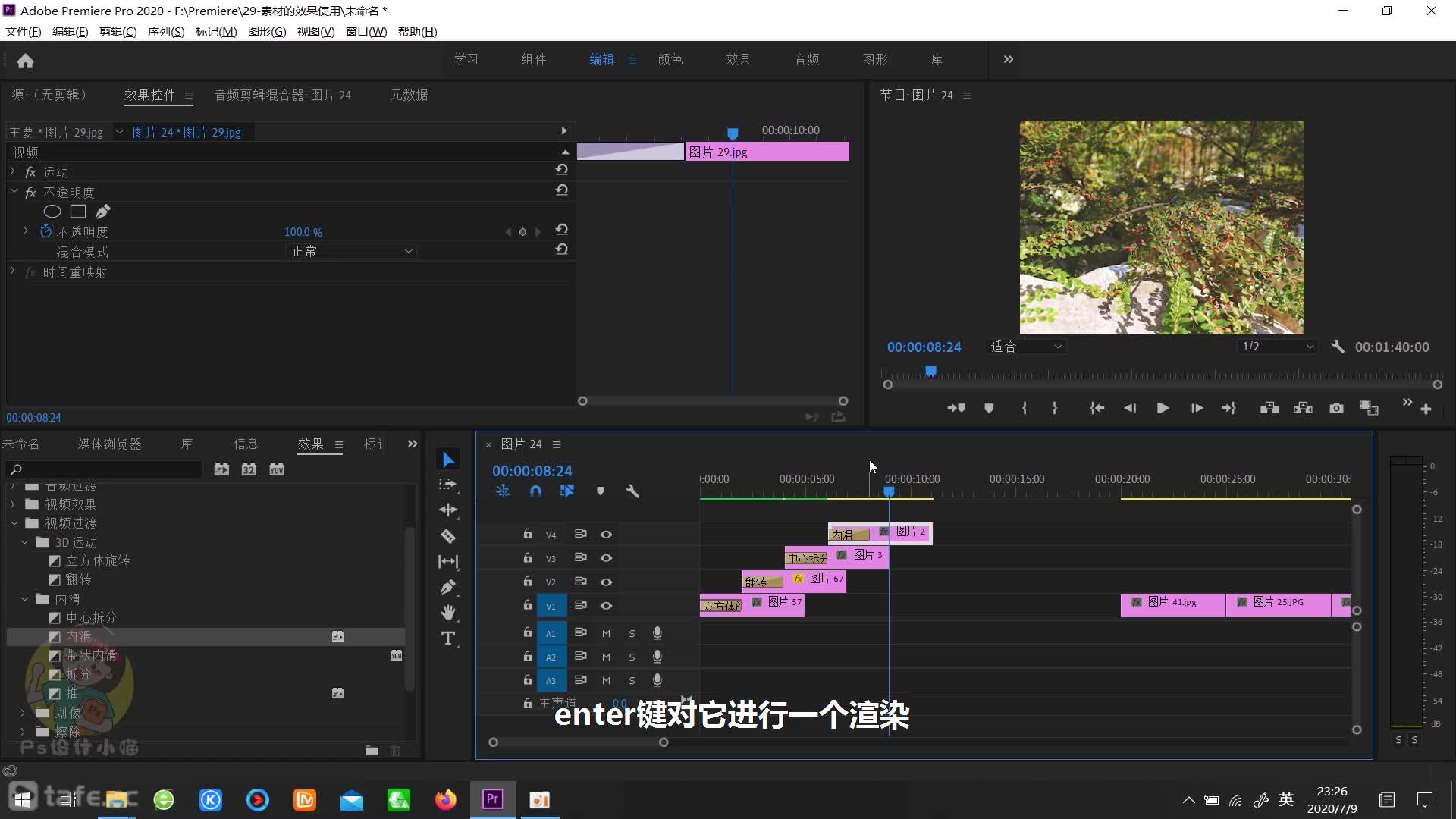This screenshot has height=819, width=1456.
Task: Open the 文件(F) menu
Action: click(x=24, y=31)
